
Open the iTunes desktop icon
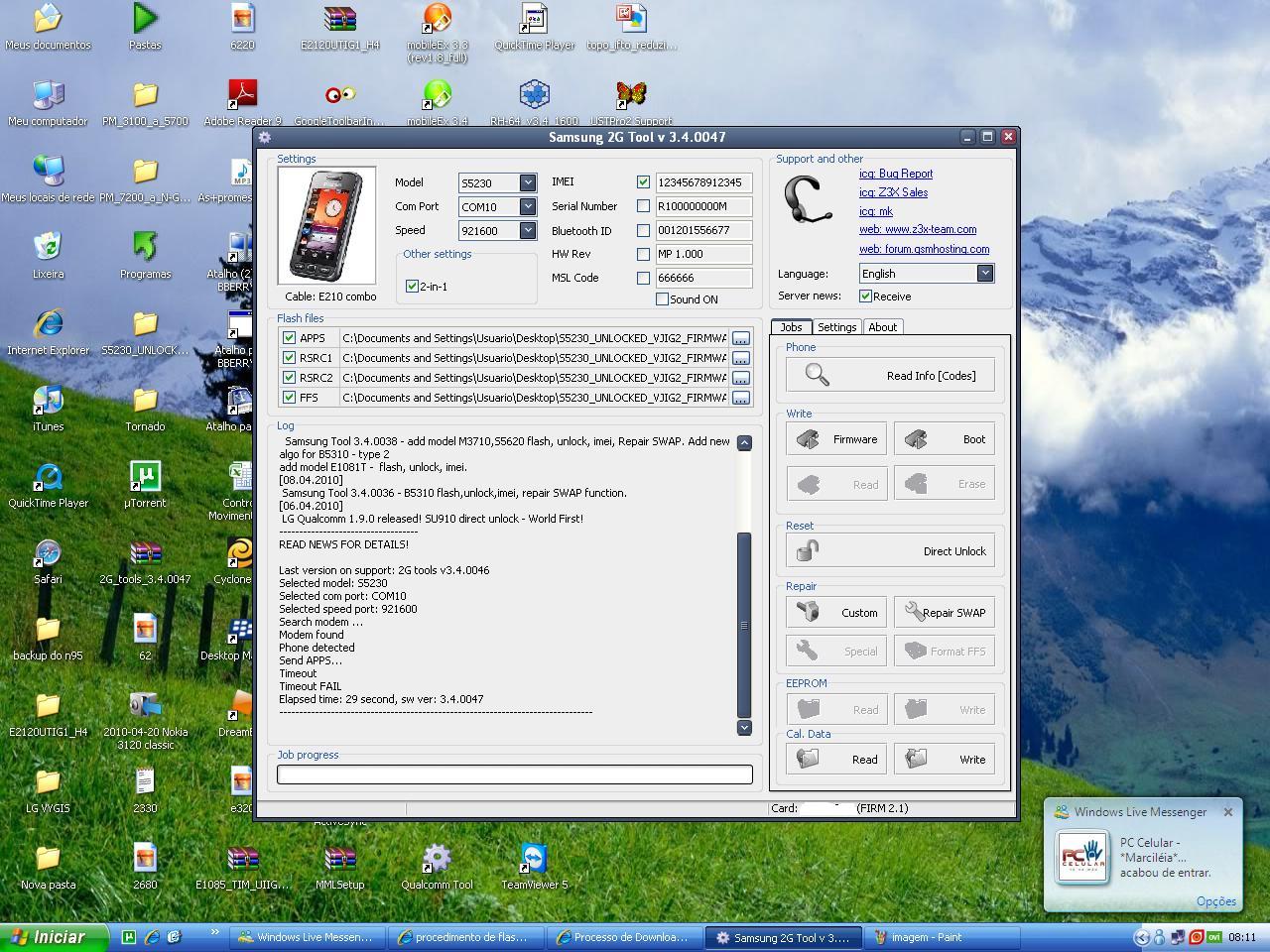(x=48, y=409)
